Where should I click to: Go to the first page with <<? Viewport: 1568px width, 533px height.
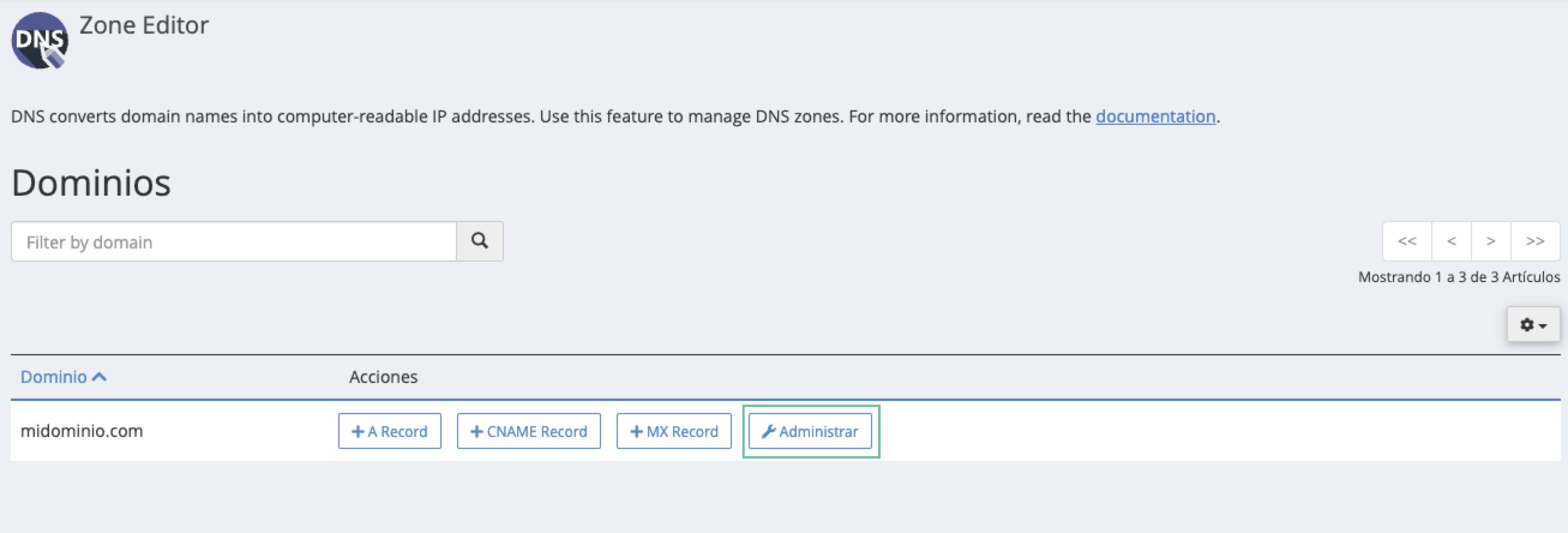tap(1407, 241)
